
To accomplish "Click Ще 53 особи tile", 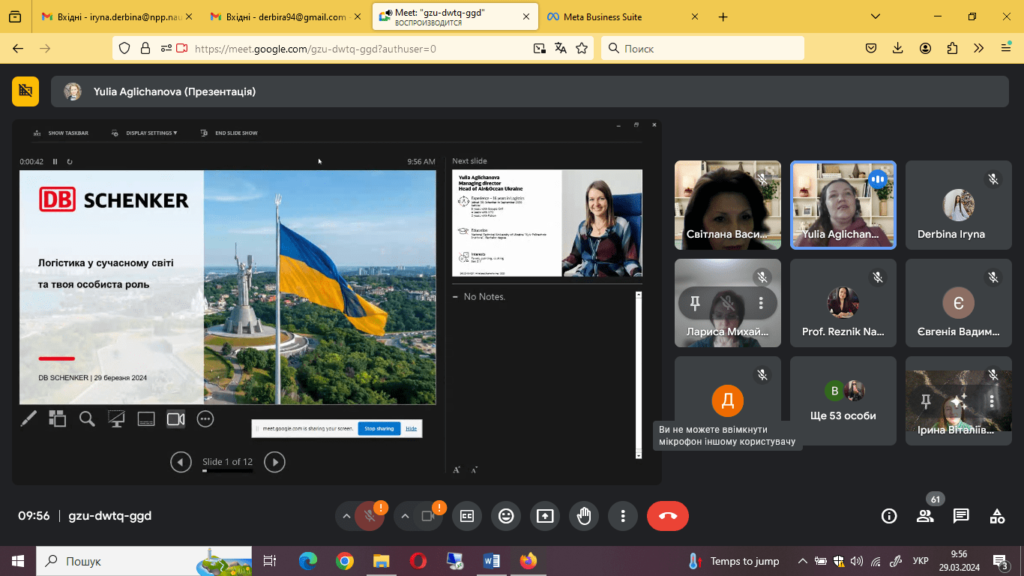I will tap(843, 401).
